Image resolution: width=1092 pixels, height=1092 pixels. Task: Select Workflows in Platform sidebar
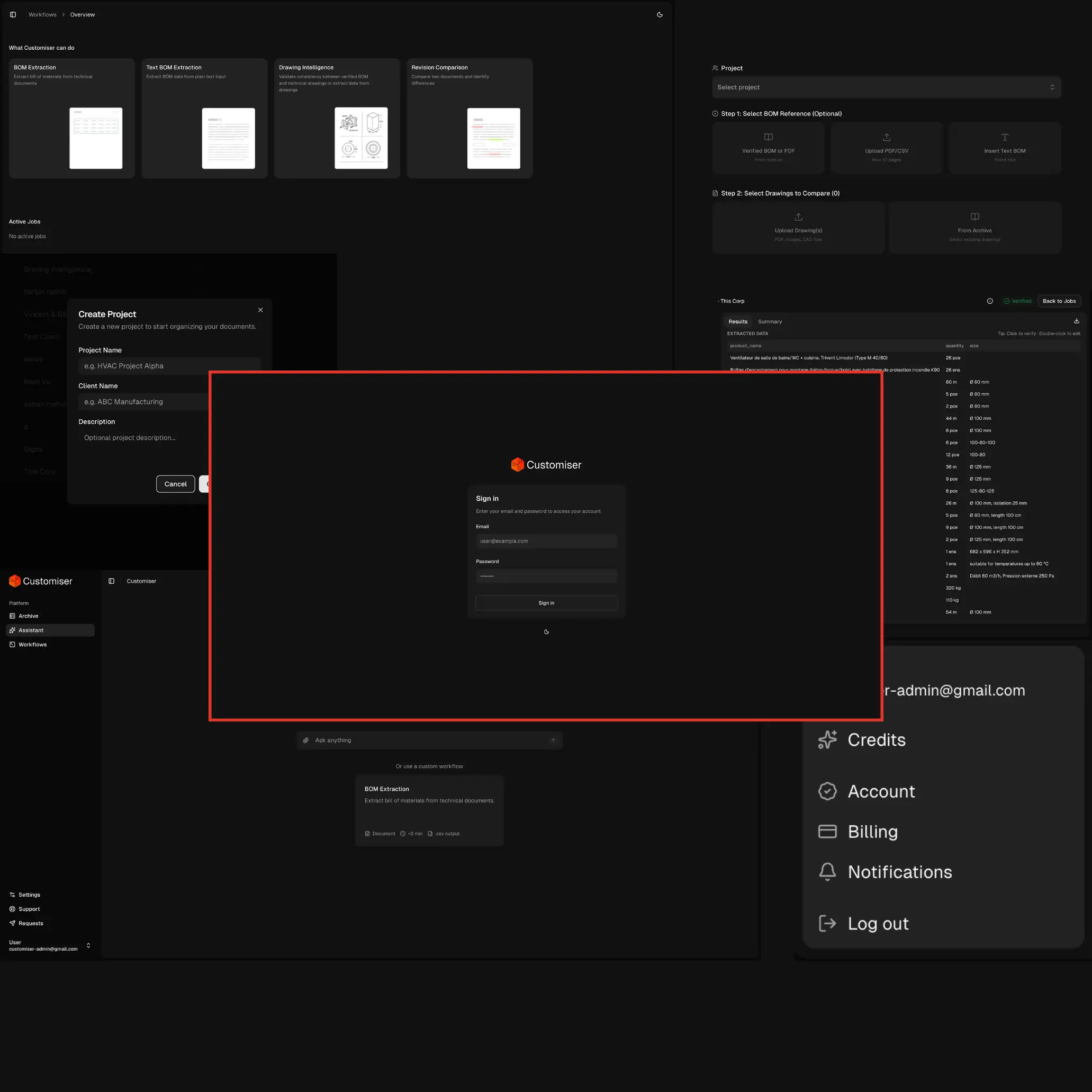50,644
